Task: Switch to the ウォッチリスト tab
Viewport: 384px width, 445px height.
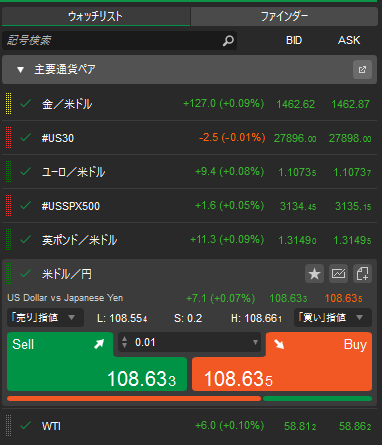Action: coord(96,16)
